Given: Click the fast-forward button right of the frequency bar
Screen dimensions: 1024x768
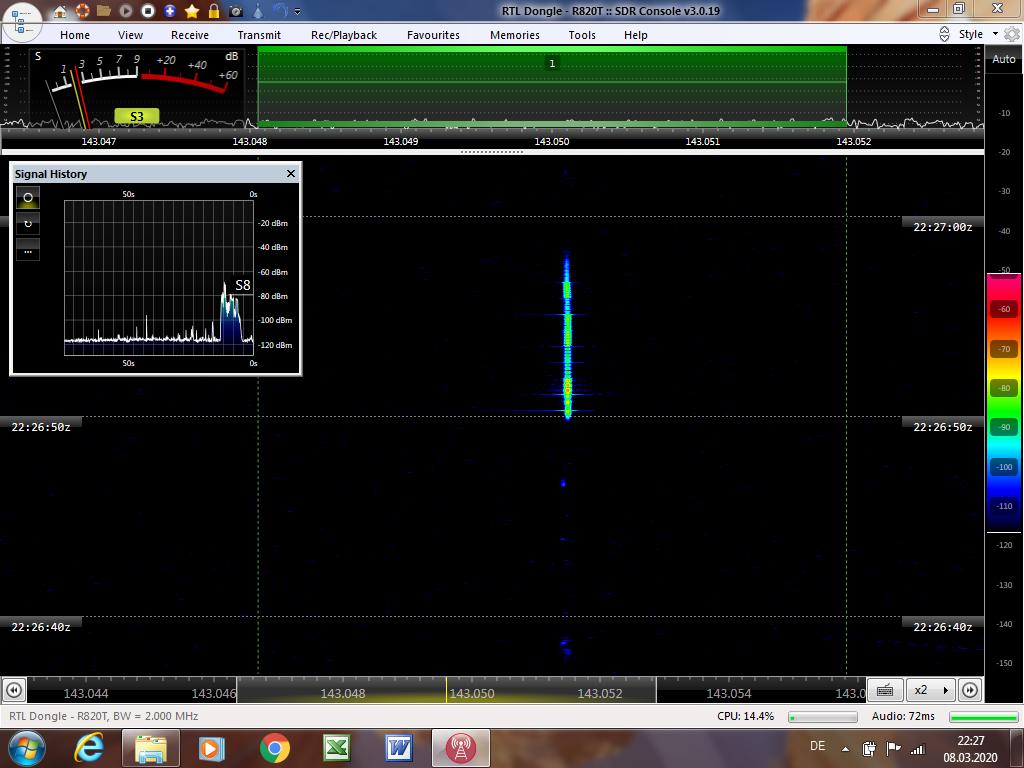Looking at the screenshot, I should 970,690.
